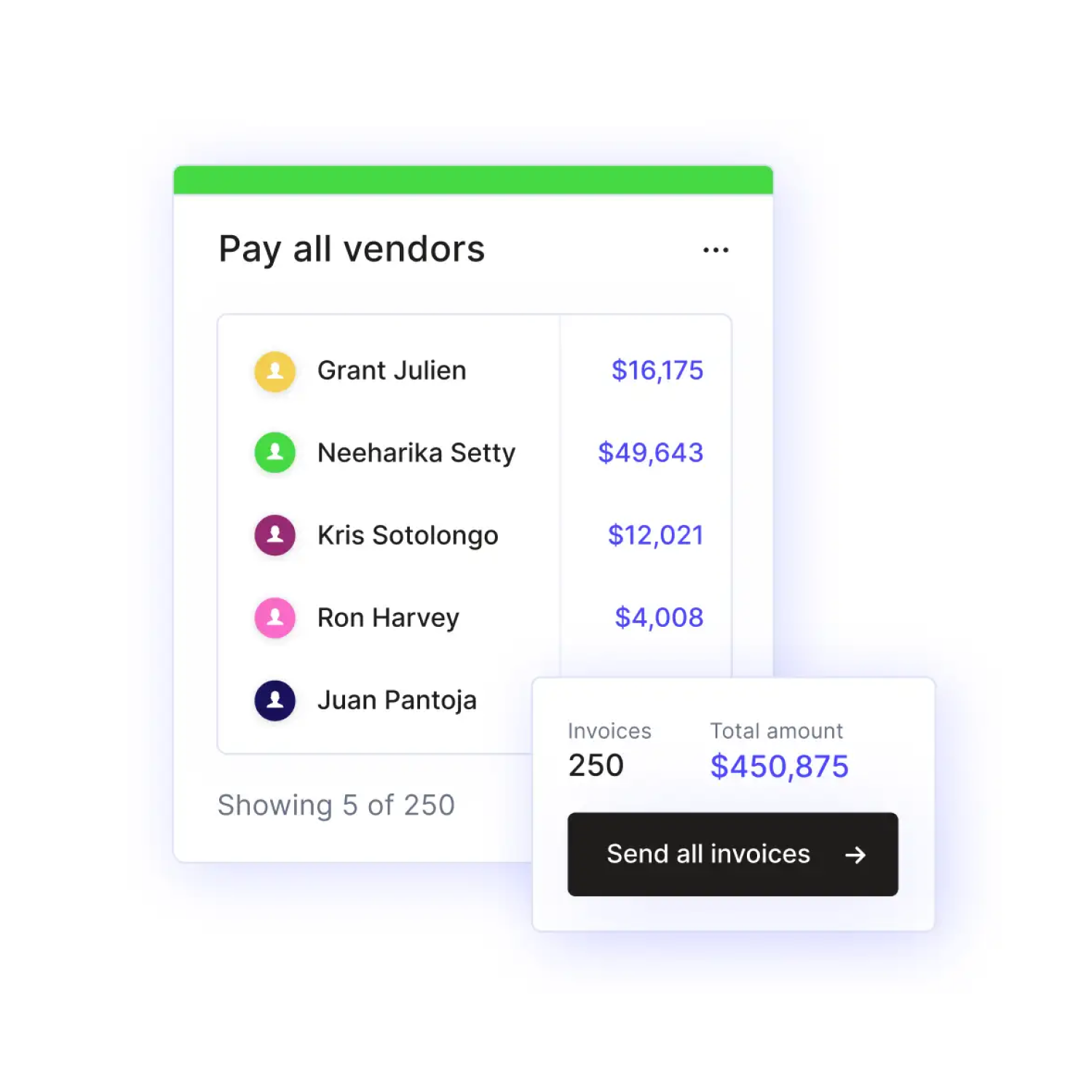1092x1092 pixels.
Task: Click the Pay all vendors heading
Action: coord(352,250)
